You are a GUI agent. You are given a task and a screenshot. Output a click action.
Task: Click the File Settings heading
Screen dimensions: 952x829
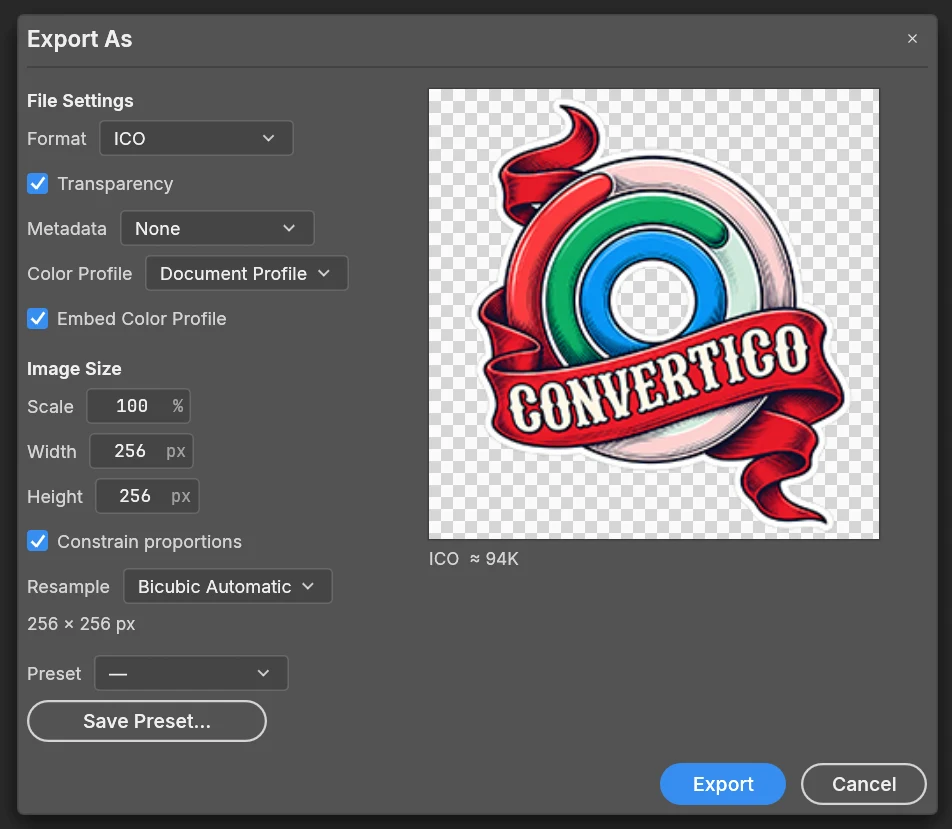coord(80,101)
